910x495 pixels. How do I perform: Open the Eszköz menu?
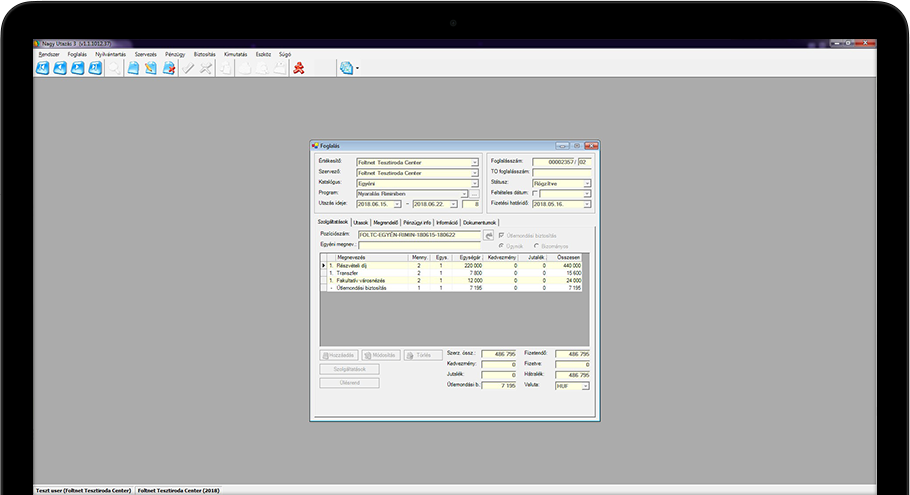(x=263, y=54)
